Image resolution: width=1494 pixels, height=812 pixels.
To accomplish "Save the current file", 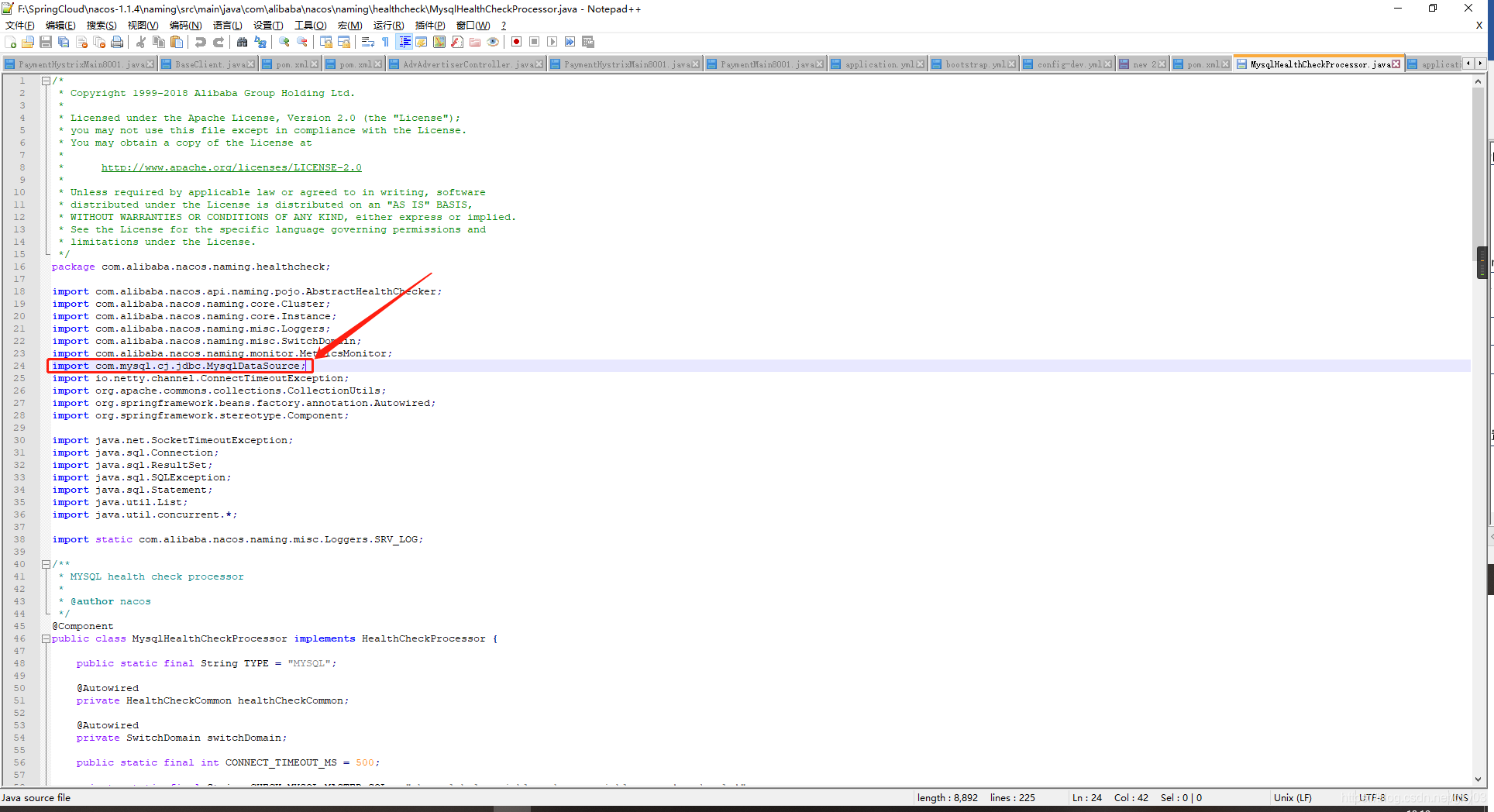I will [x=46, y=42].
